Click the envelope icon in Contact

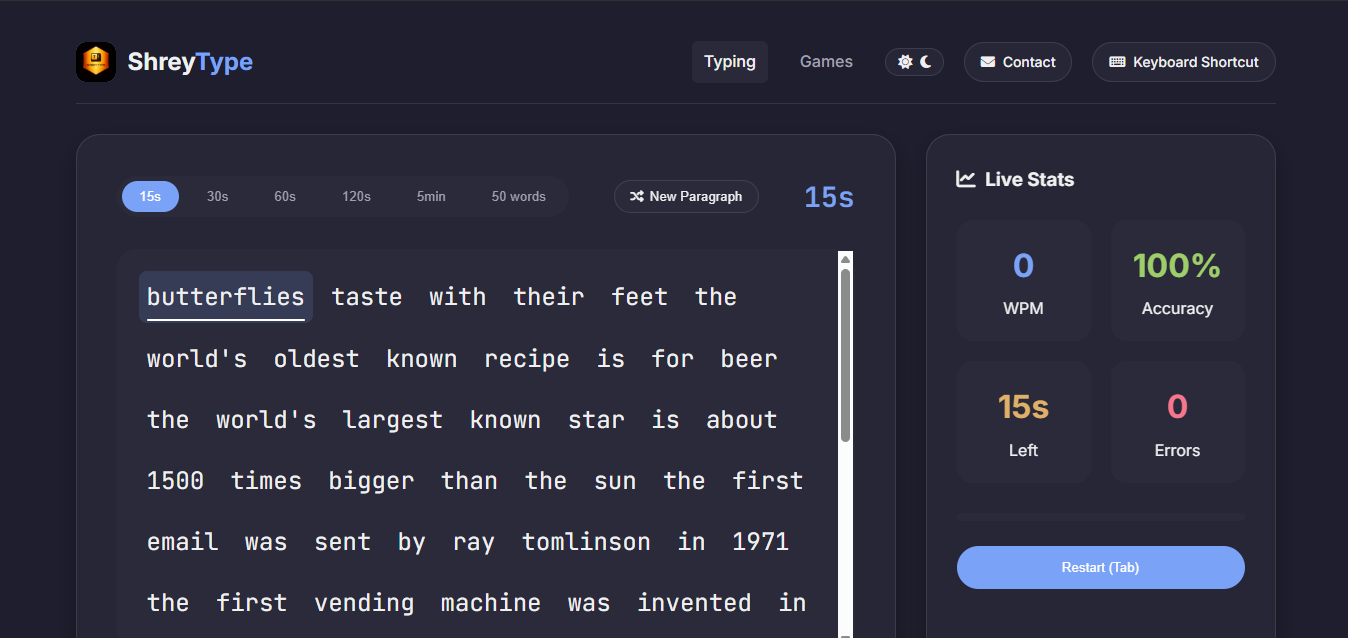click(x=988, y=62)
